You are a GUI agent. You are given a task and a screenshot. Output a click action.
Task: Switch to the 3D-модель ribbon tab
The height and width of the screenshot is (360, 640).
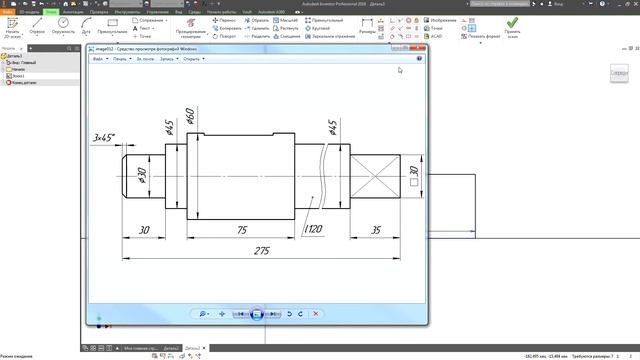pos(29,12)
